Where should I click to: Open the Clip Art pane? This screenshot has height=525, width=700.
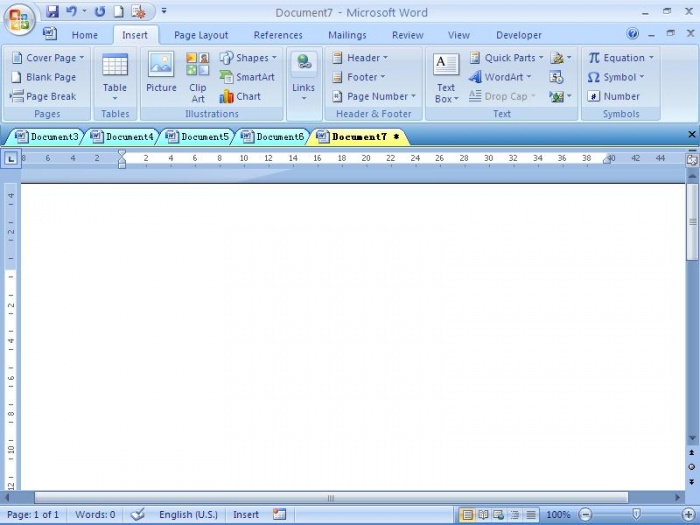(x=198, y=77)
